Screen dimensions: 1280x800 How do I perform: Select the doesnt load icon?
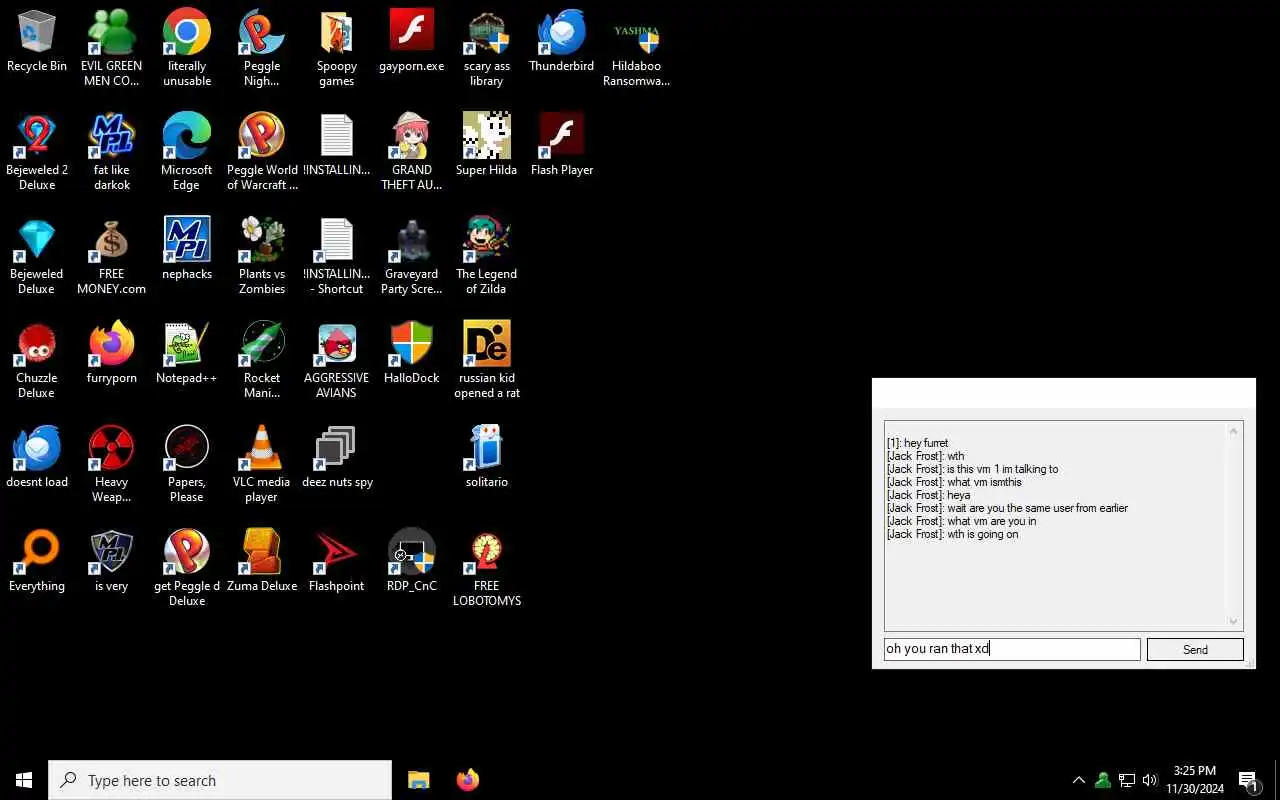coord(37,448)
